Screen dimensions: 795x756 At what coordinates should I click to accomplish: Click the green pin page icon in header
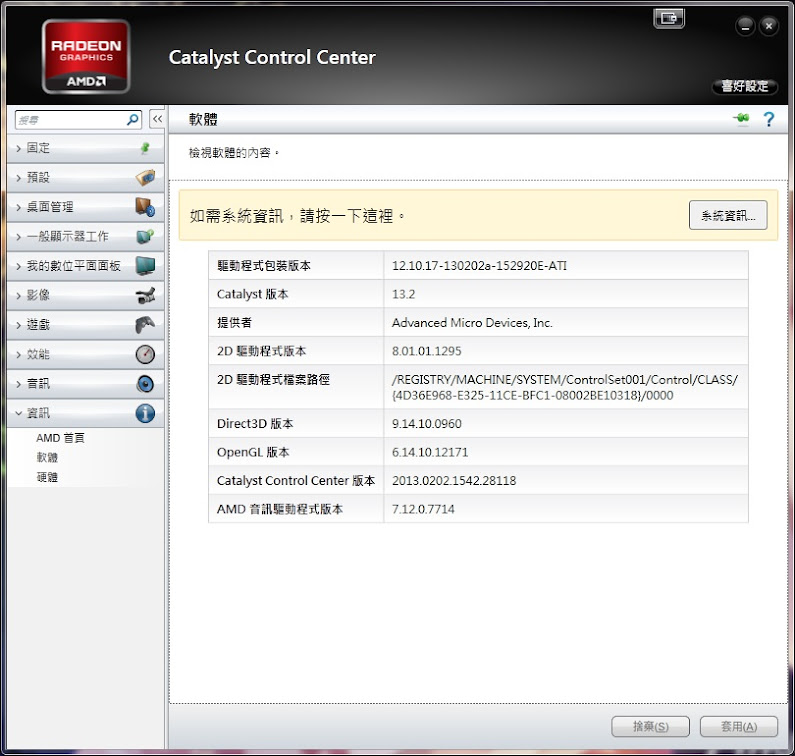tap(741, 119)
